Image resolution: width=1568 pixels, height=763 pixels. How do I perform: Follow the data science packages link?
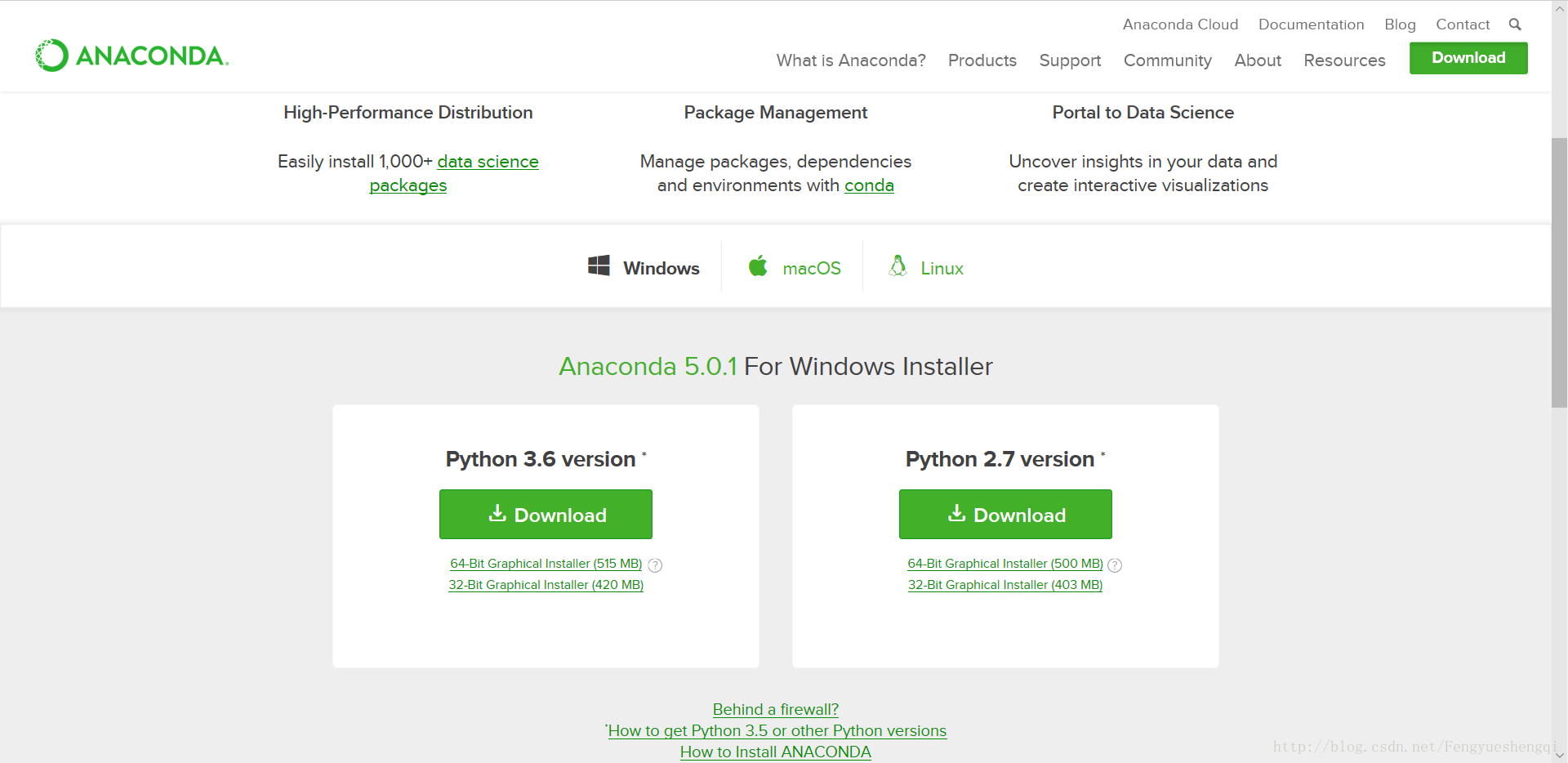[488, 162]
